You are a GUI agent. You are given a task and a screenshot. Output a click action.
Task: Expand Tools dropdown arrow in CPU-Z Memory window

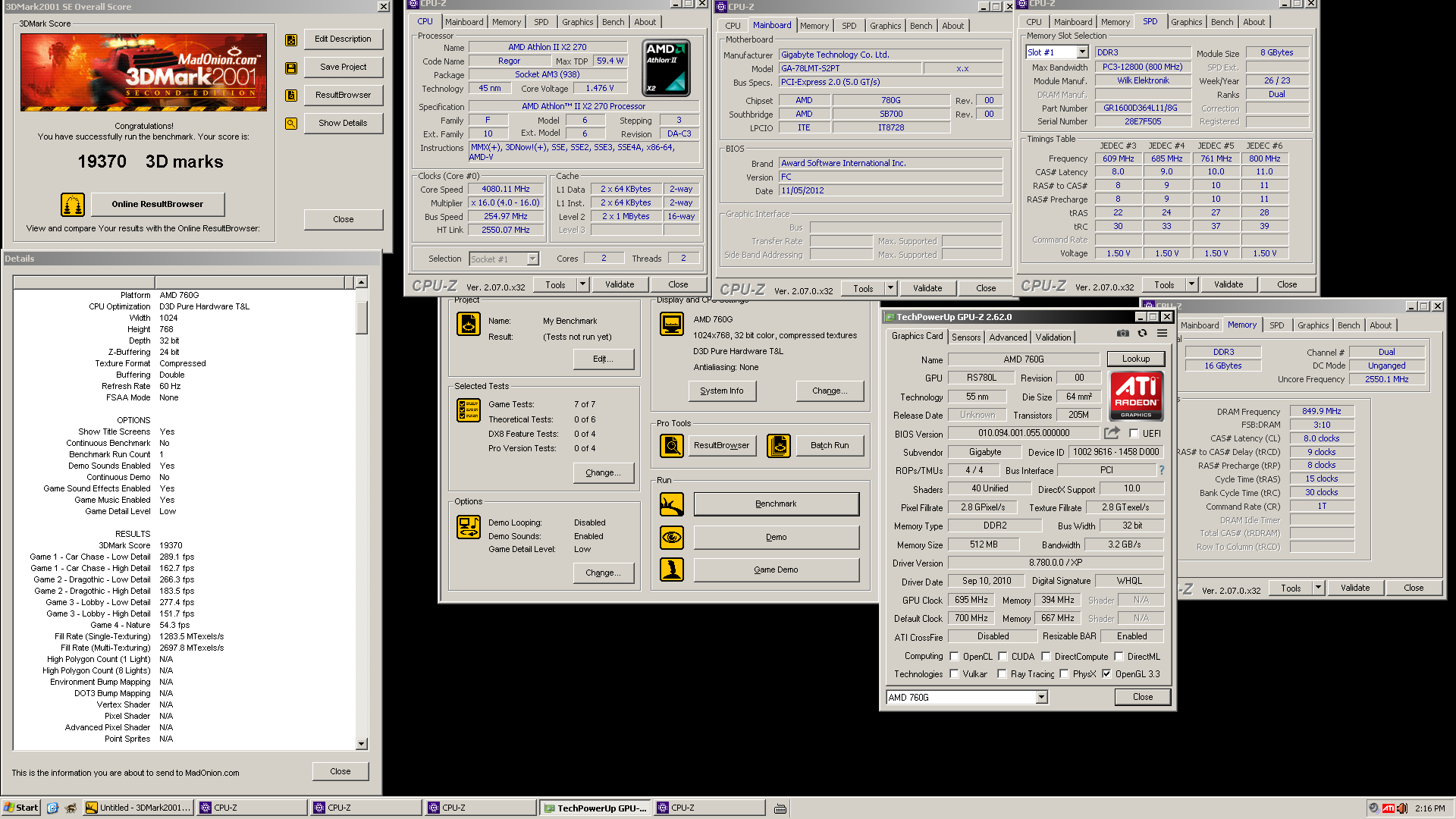1318,588
